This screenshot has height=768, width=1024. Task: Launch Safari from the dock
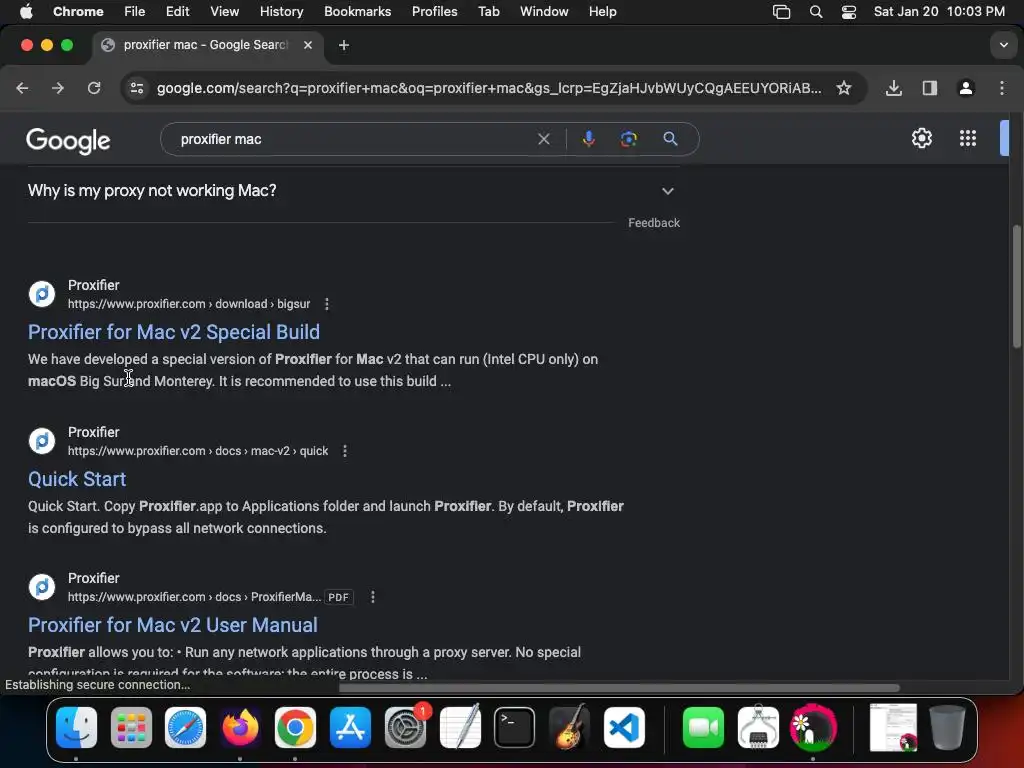pos(185,728)
